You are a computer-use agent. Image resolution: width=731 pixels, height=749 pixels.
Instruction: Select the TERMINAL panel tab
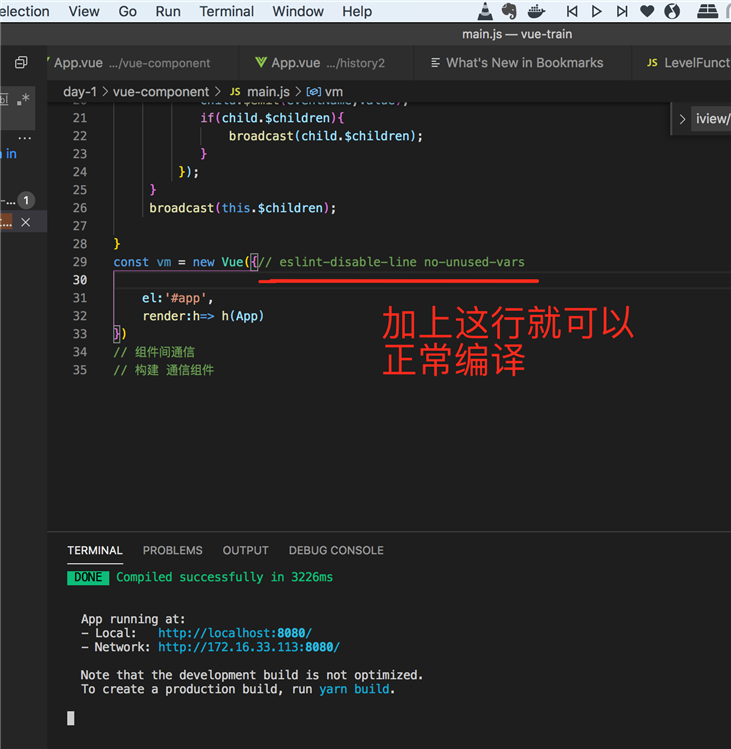click(95, 550)
